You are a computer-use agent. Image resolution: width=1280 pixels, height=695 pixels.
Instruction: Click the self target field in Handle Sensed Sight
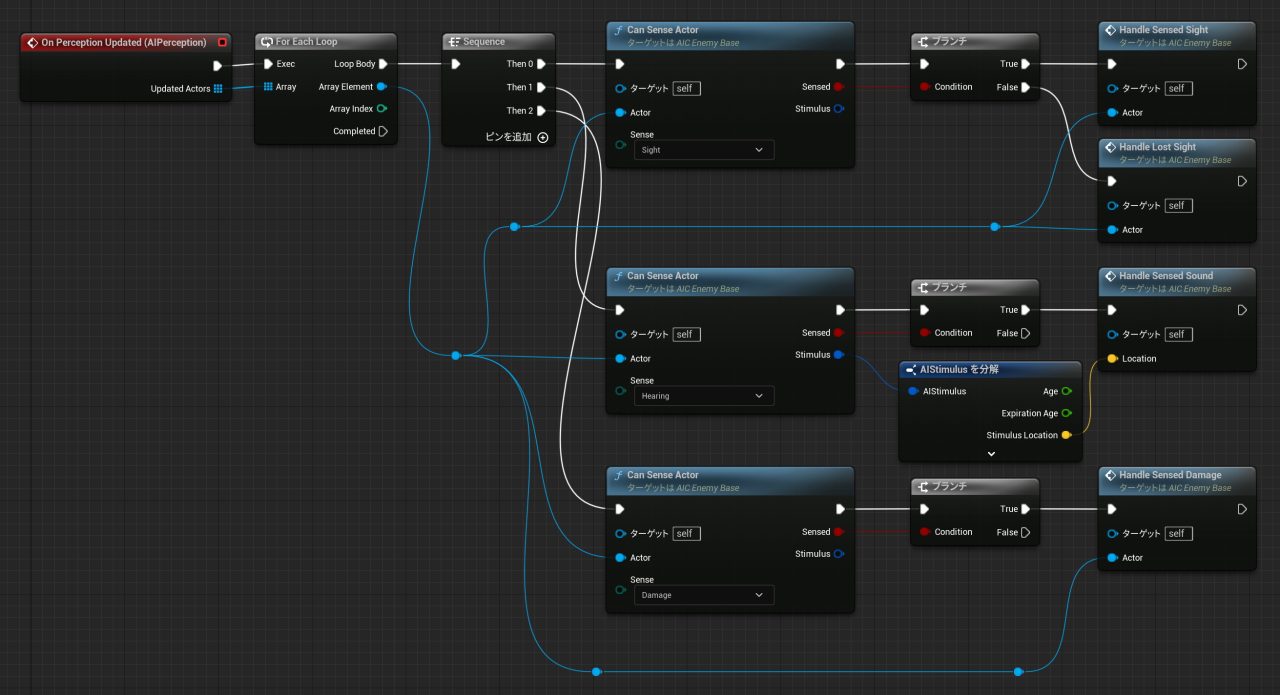1176,89
